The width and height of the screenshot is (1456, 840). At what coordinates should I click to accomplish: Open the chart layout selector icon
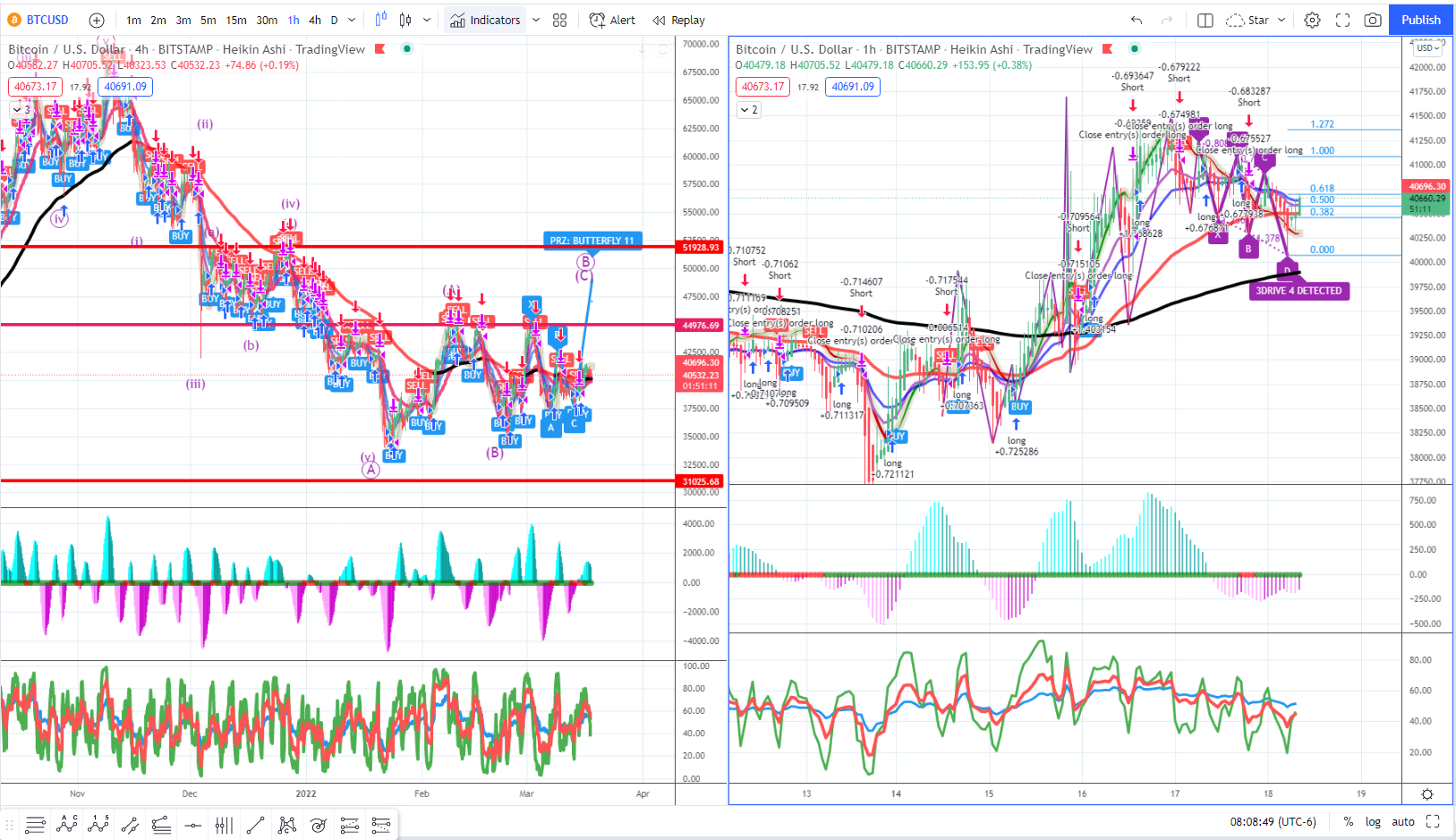click(x=1205, y=20)
